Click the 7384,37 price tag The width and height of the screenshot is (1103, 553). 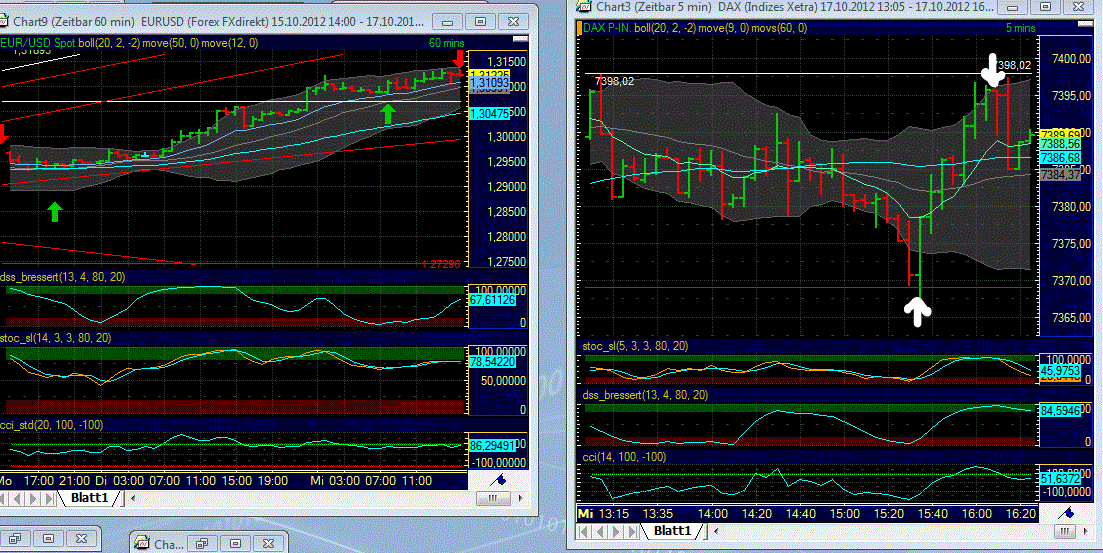pyautogui.click(x=1060, y=174)
